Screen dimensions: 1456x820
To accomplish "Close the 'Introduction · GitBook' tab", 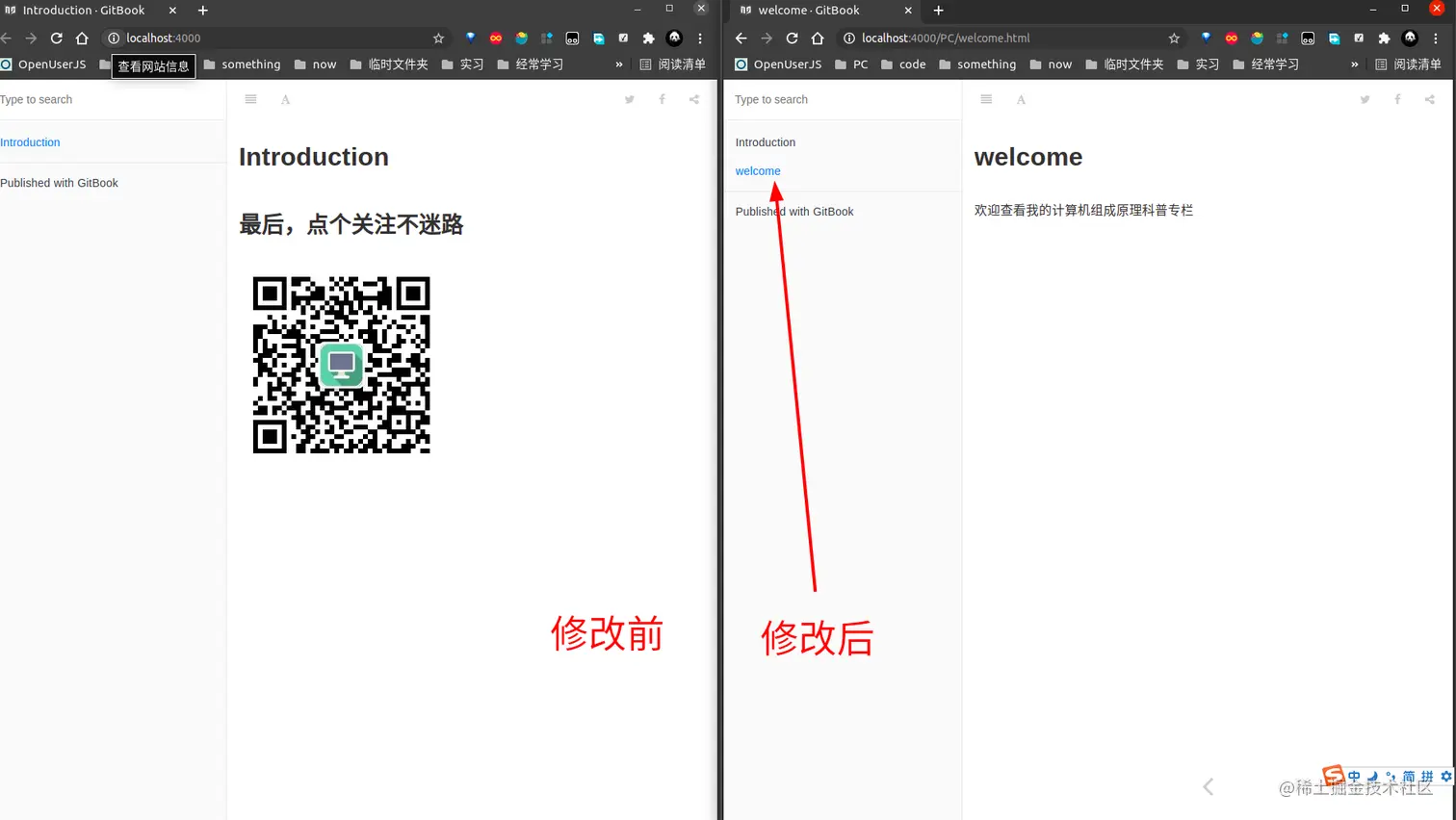I will tap(172, 11).
